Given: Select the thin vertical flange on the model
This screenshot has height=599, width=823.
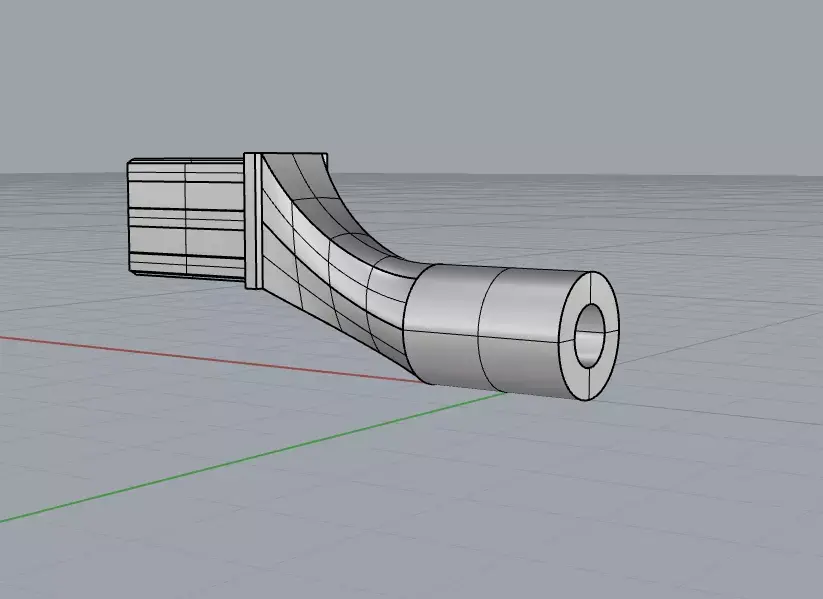Looking at the screenshot, I should tap(252, 220).
